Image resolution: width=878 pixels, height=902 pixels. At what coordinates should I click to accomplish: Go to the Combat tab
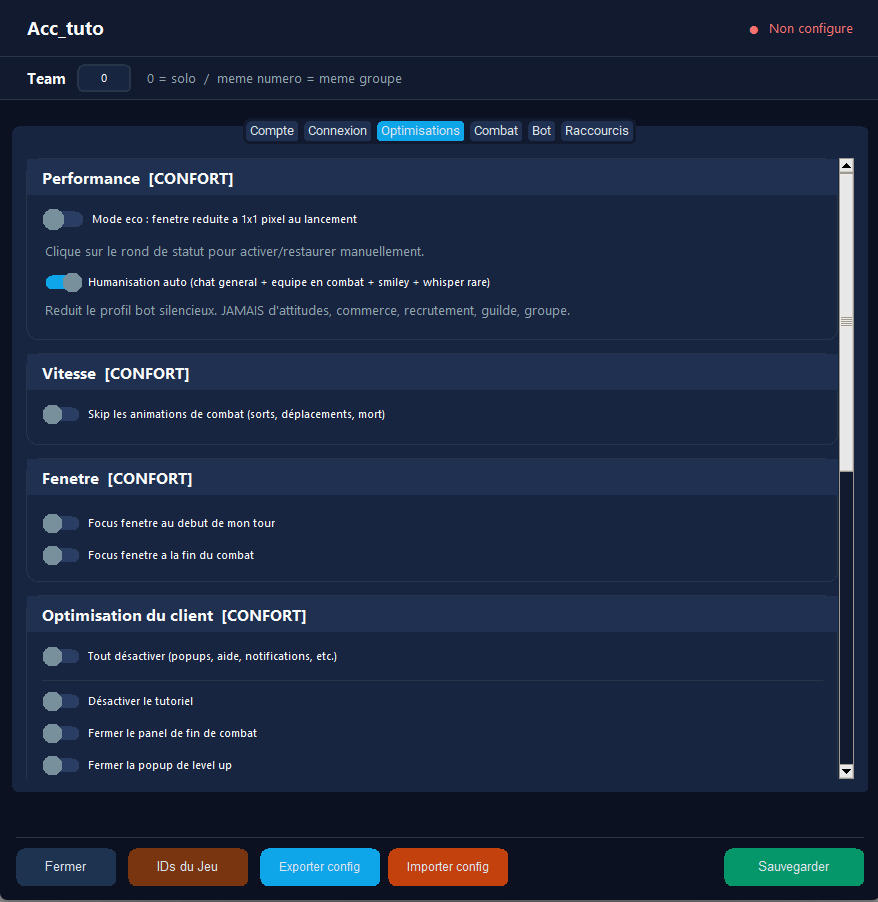coord(496,131)
